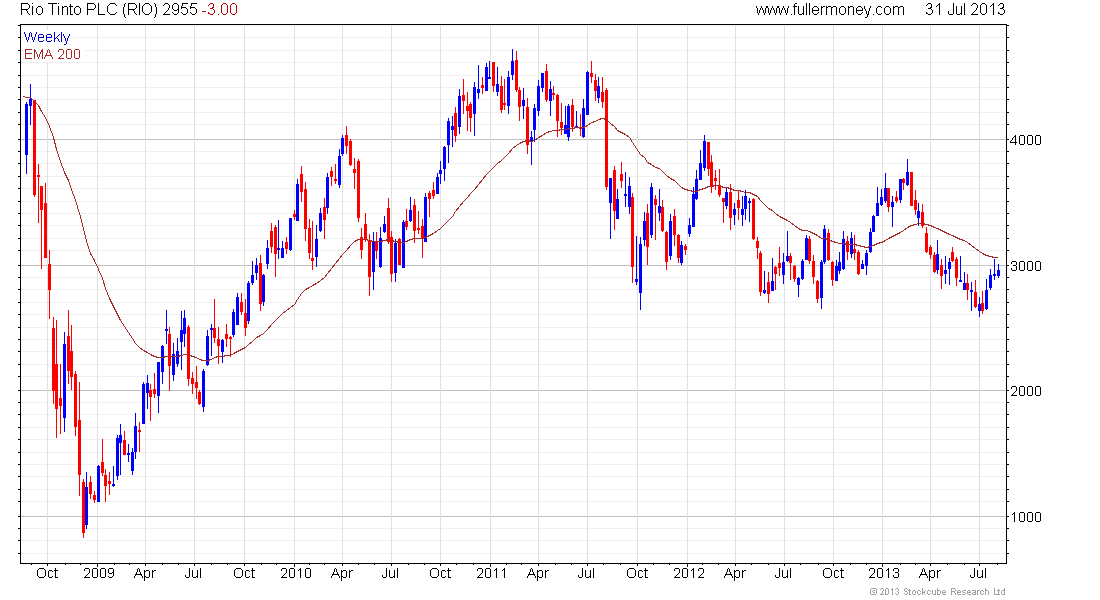Screen dimensions: 1100x600
Task: Click the last price value '2955'
Action: (x=180, y=10)
